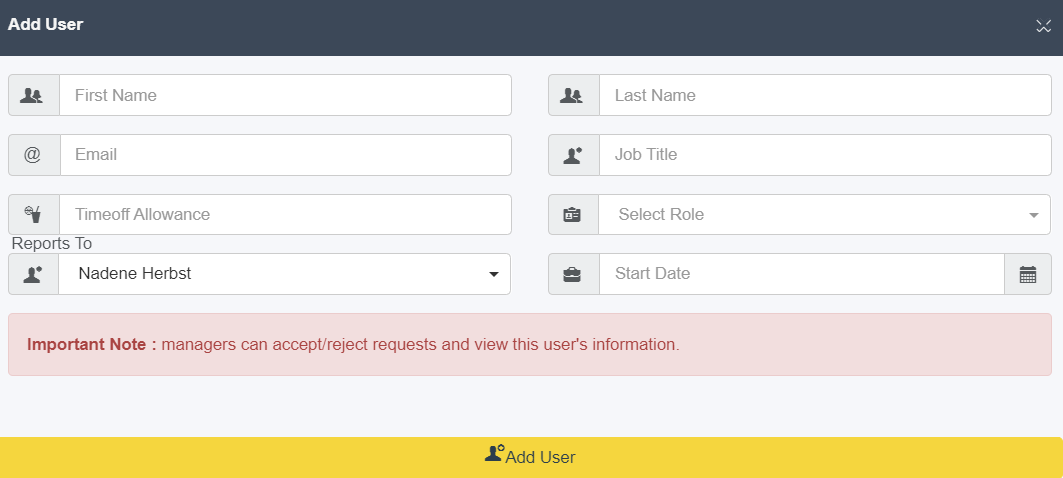Screen dimensions: 1063x478
Task: Focus the First Name field
Action: coord(285,95)
